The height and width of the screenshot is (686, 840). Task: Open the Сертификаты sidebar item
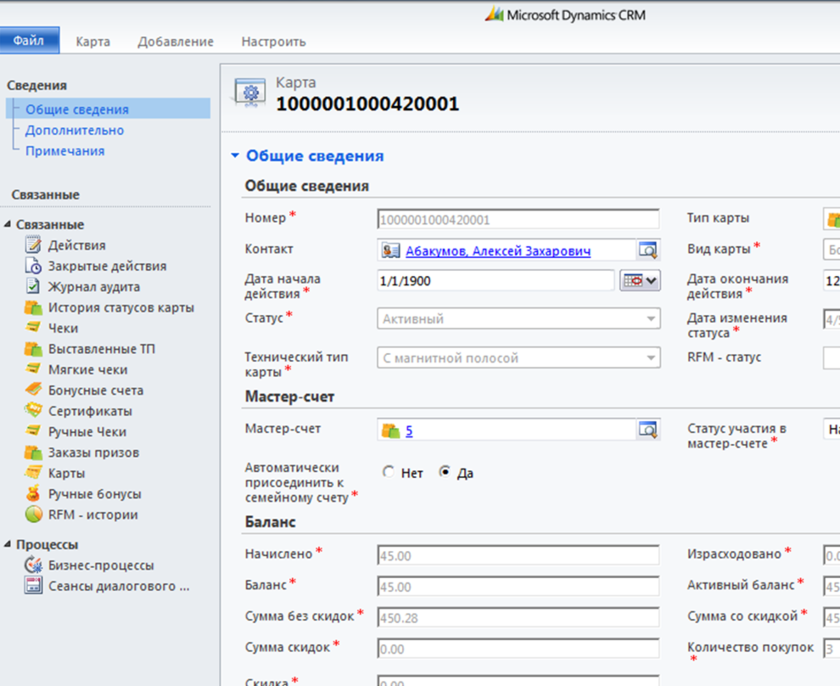90,411
